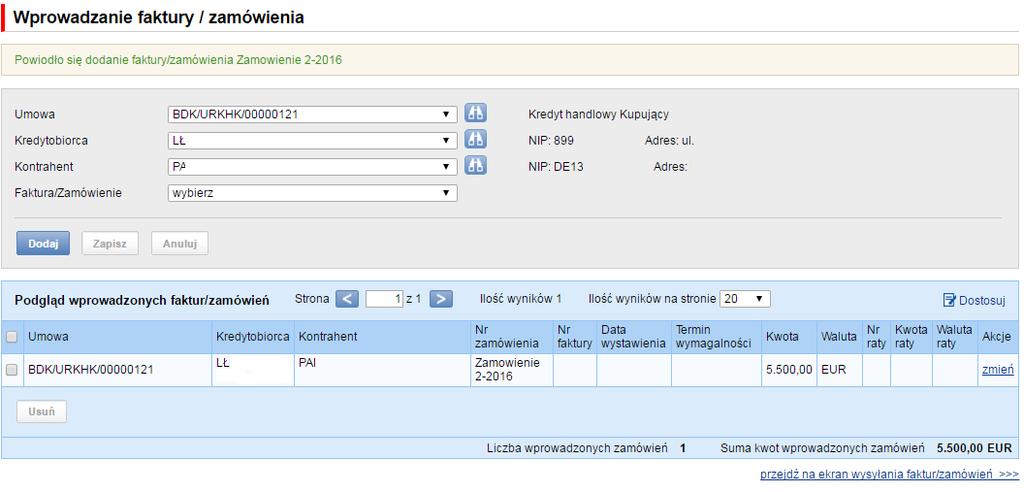Click the Kwota column header

(783, 337)
